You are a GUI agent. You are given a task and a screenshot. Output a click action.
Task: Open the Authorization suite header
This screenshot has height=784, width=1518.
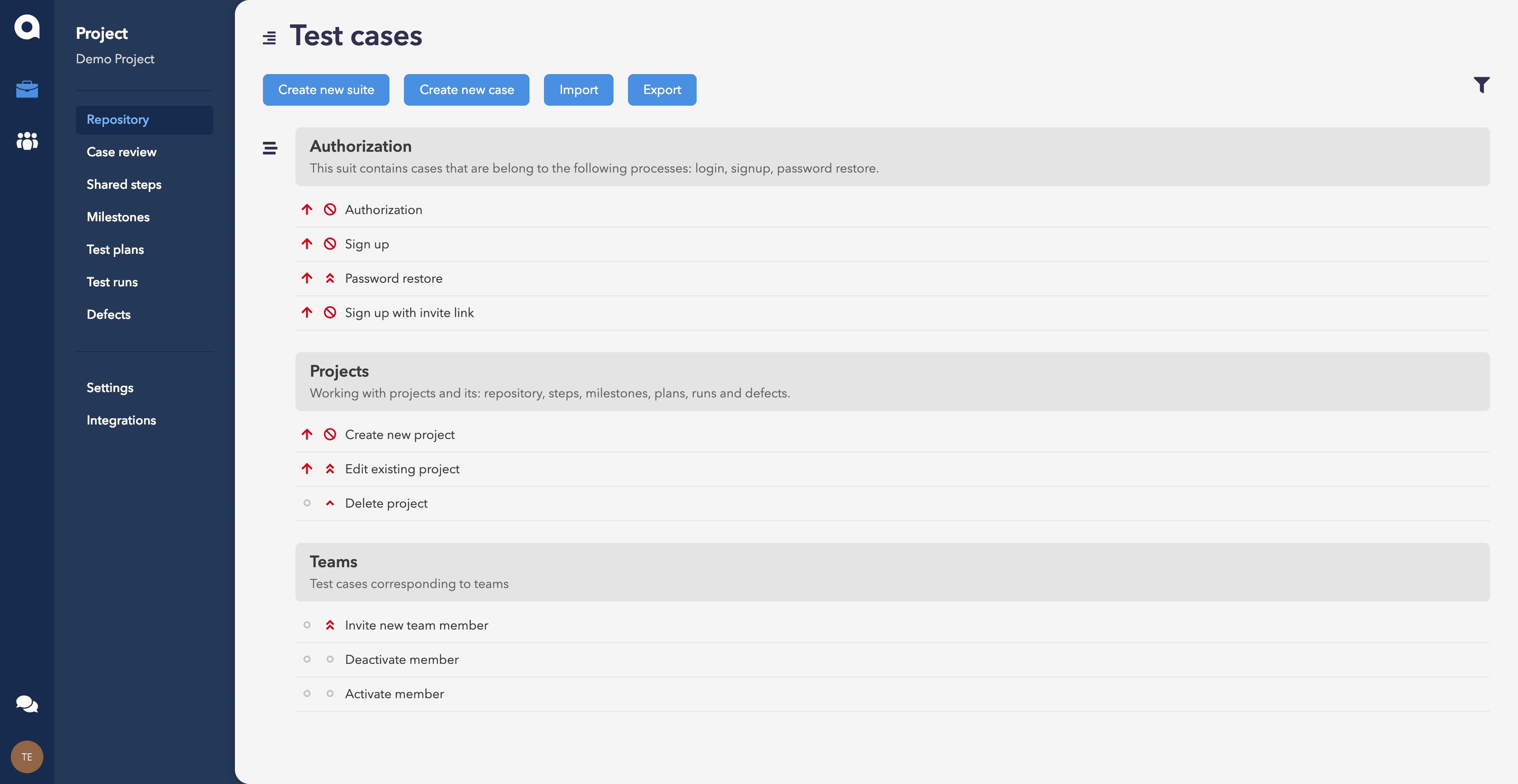point(892,157)
